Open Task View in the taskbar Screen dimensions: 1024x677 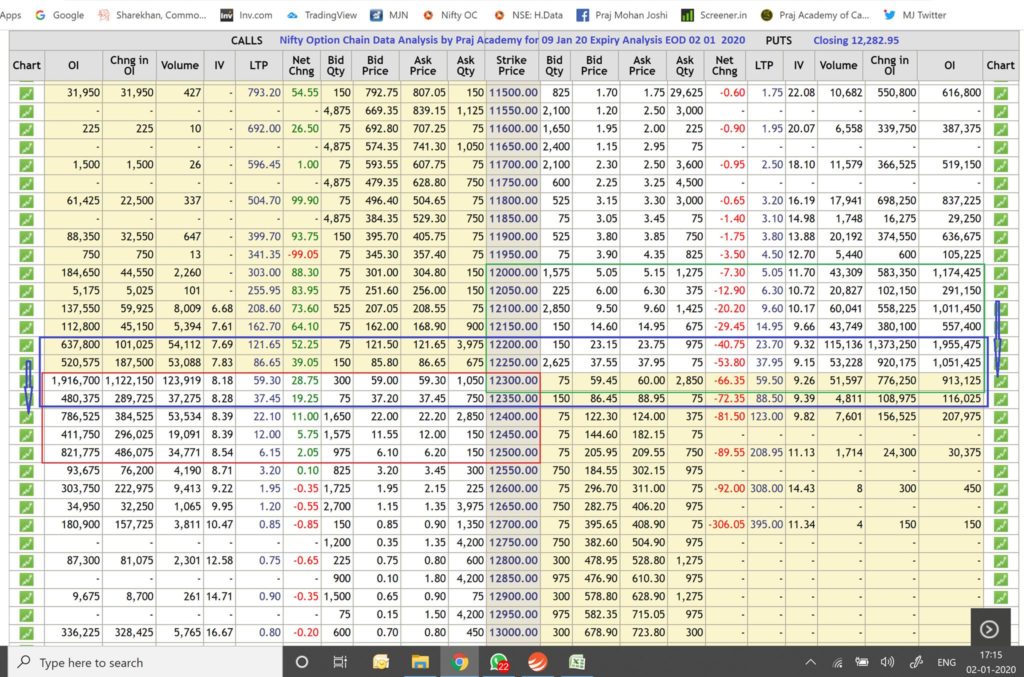(x=341, y=662)
